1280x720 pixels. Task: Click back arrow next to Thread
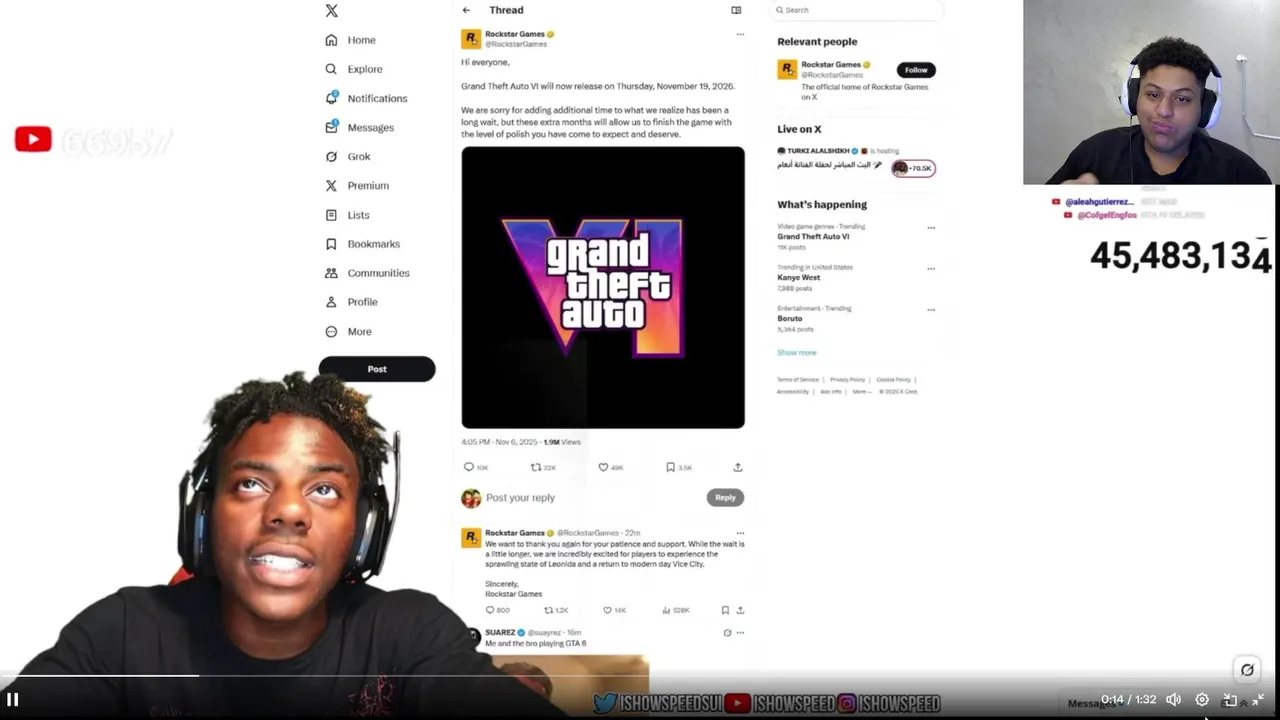[x=466, y=10]
